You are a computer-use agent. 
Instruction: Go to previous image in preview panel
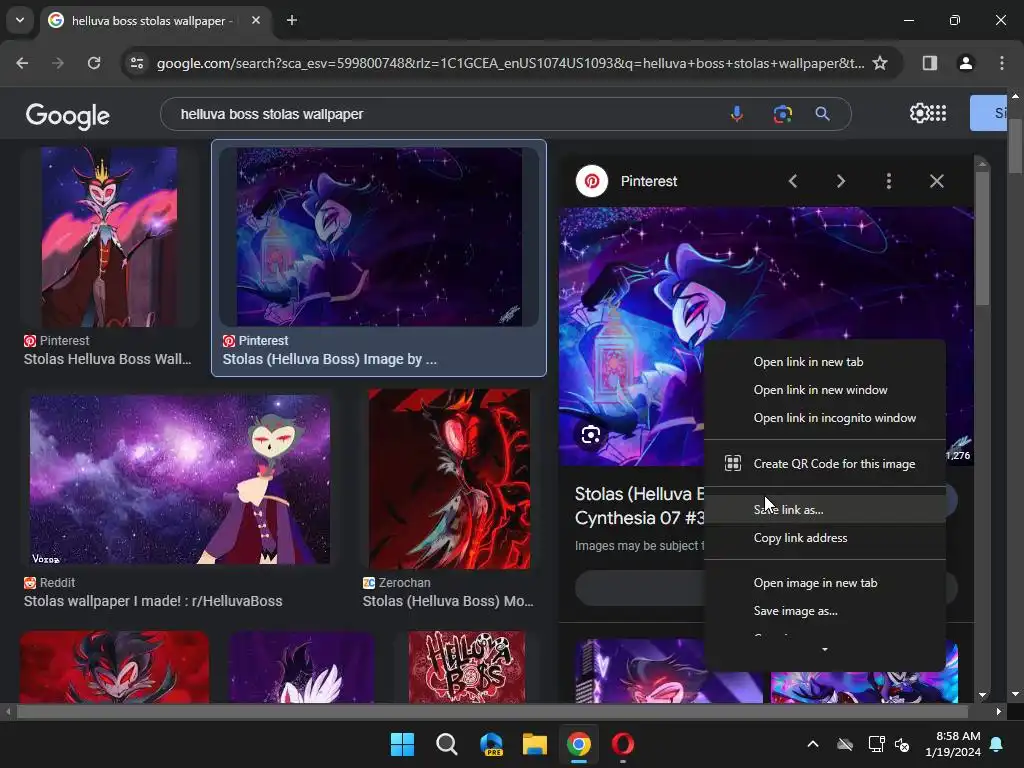point(793,181)
